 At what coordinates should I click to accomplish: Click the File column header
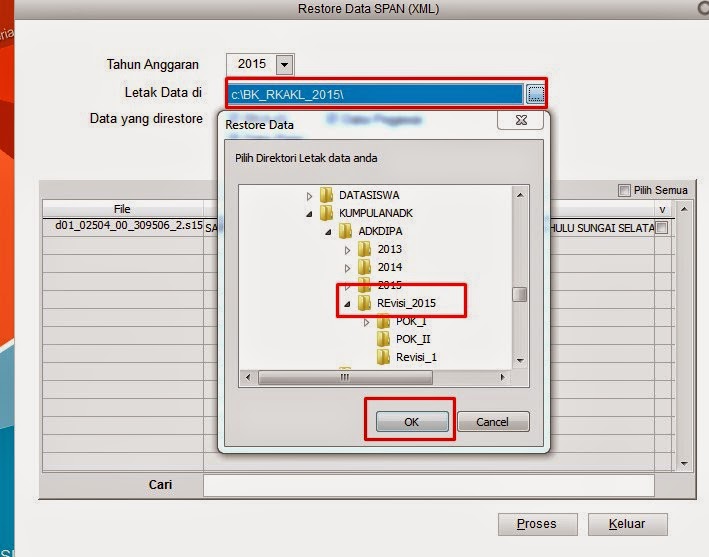pos(123,209)
